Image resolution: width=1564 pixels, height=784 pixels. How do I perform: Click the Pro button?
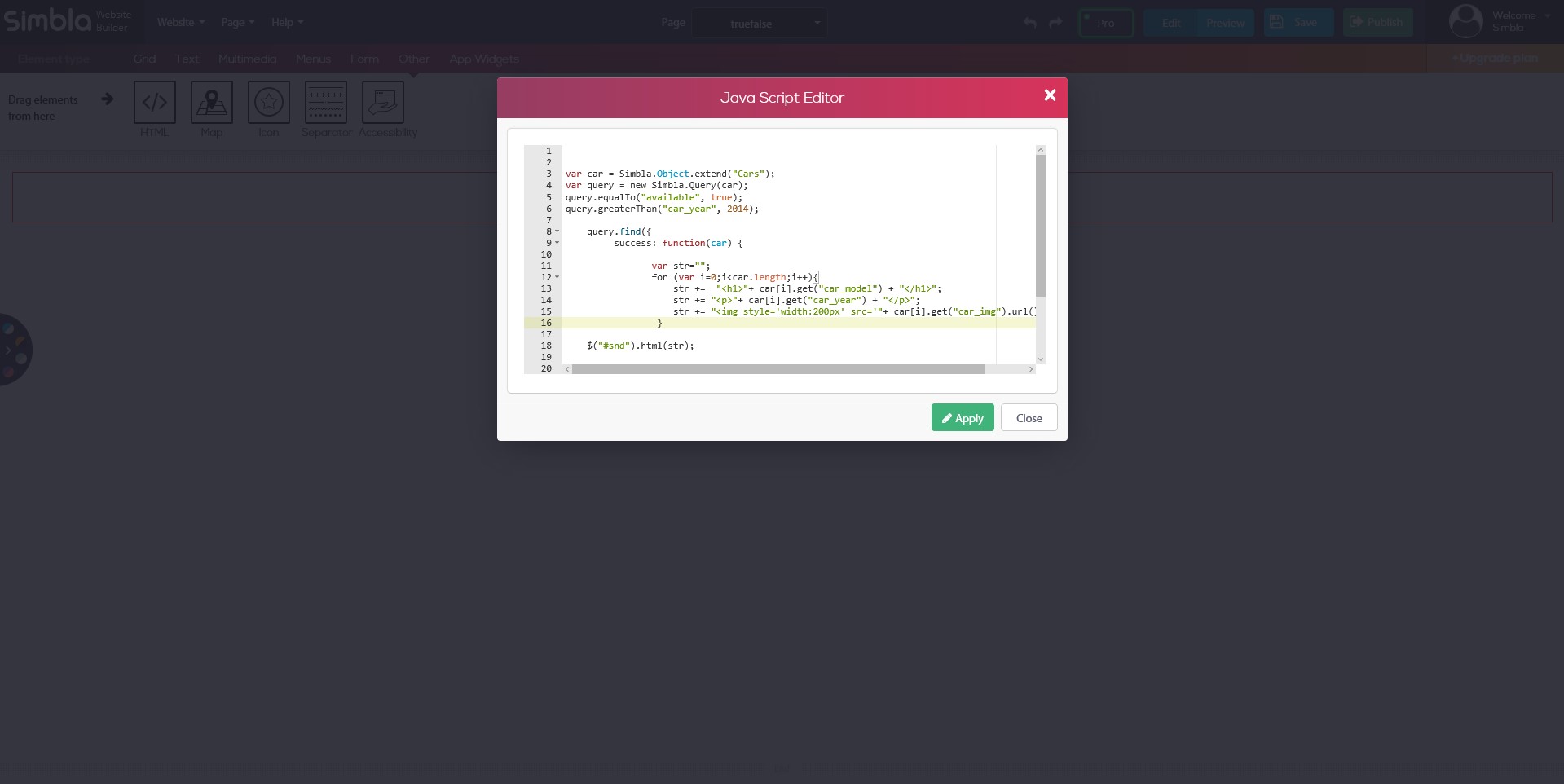click(x=1106, y=23)
